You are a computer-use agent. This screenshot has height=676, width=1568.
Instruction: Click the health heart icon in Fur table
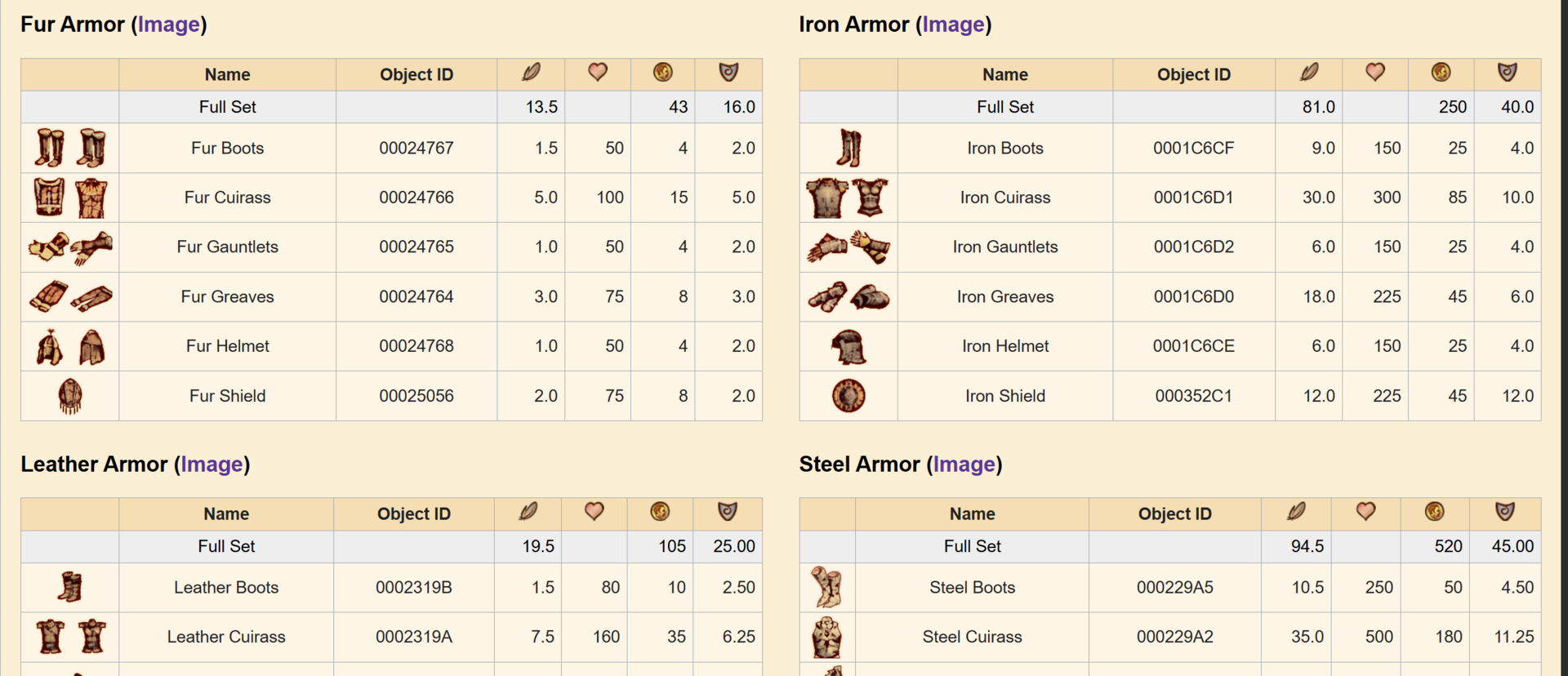click(598, 73)
